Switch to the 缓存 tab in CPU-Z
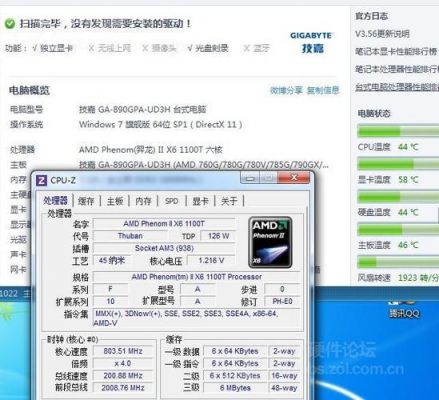439x400 pixels. point(86,201)
